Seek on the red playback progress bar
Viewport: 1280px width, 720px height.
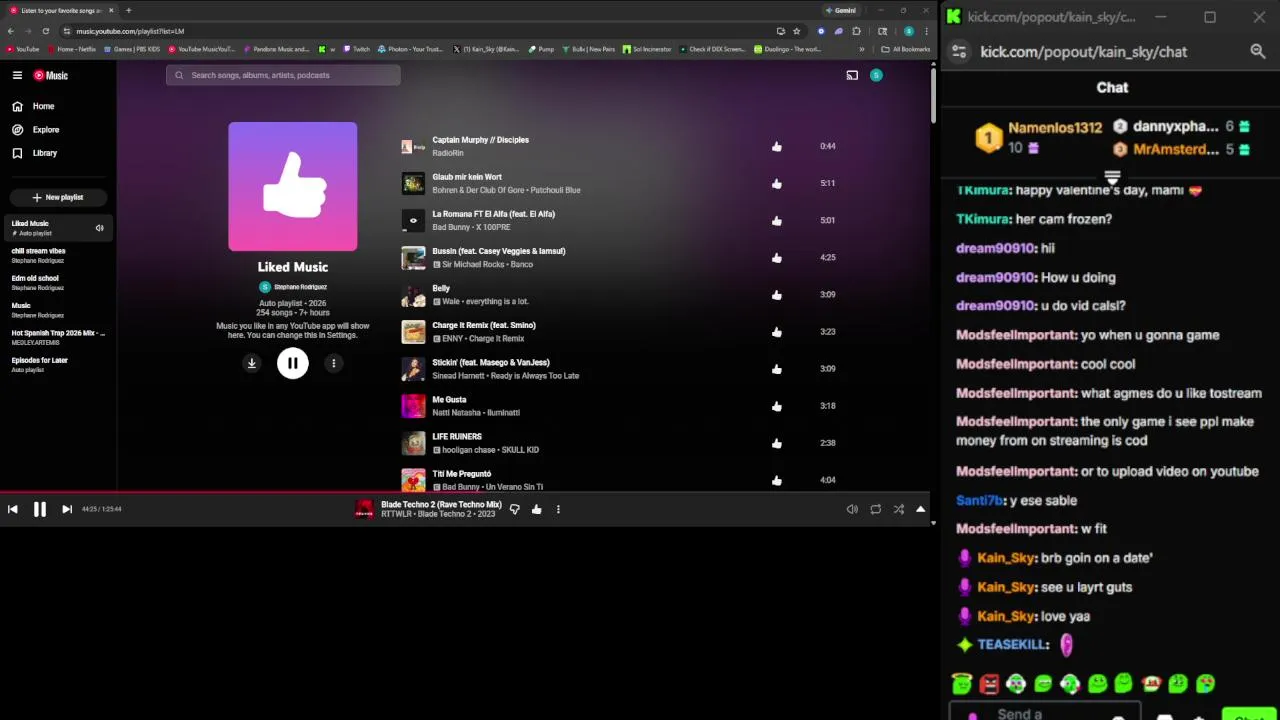point(467,492)
